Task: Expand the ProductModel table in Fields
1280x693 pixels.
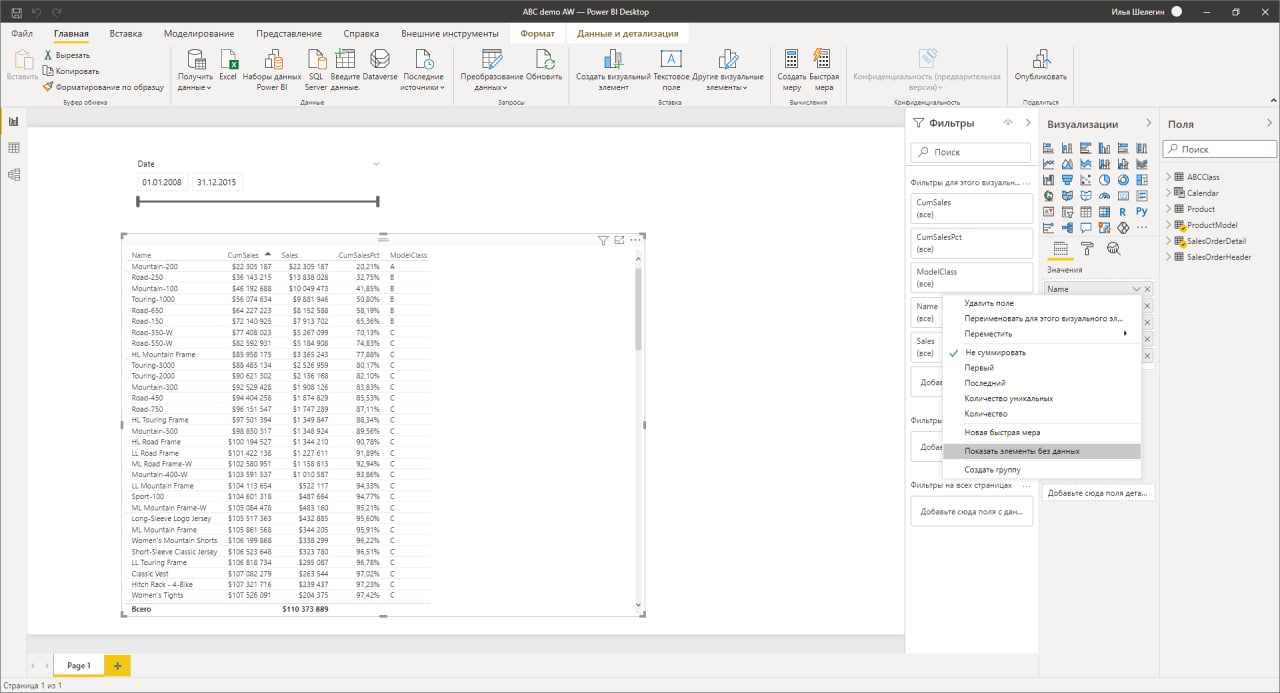Action: 1170,225
